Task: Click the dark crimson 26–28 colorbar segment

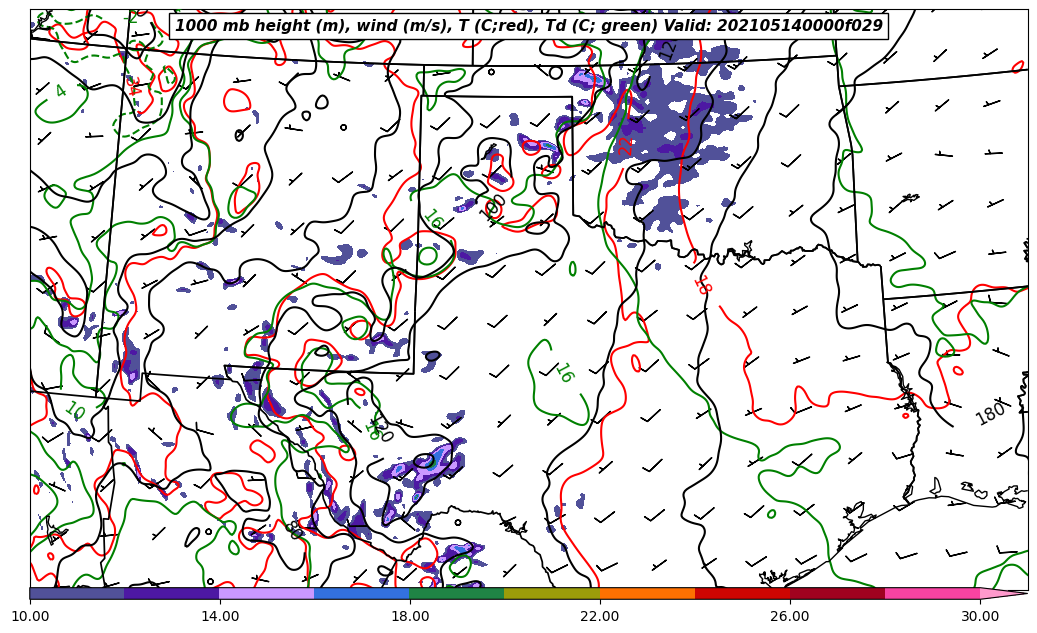Action: tap(837, 593)
